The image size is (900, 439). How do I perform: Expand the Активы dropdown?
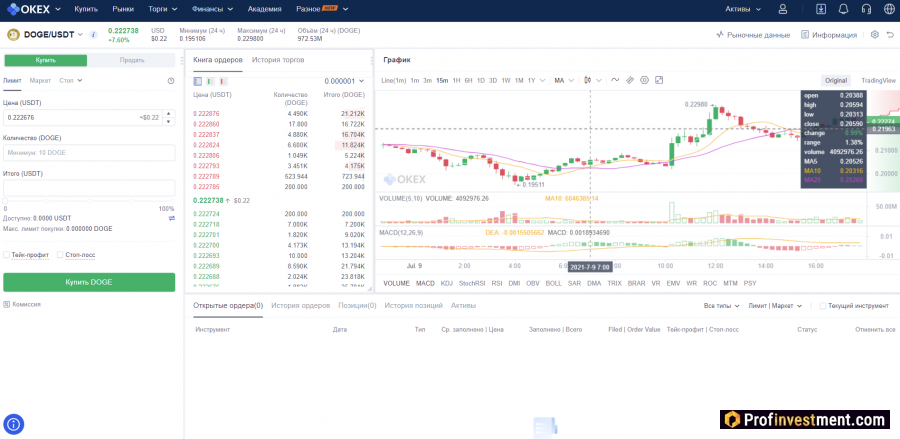point(743,9)
